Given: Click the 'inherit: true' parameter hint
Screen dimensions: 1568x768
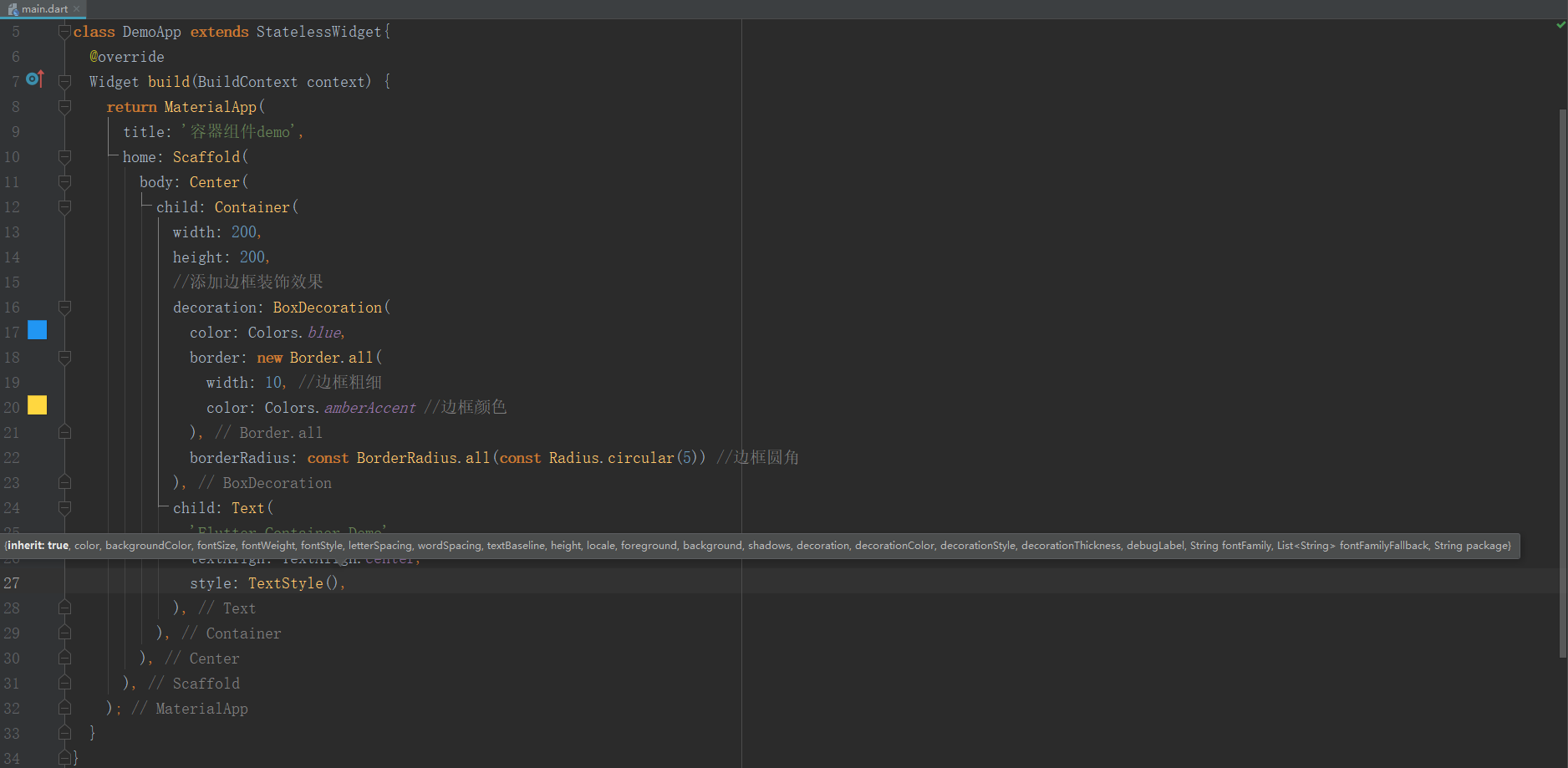Looking at the screenshot, I should [38, 546].
